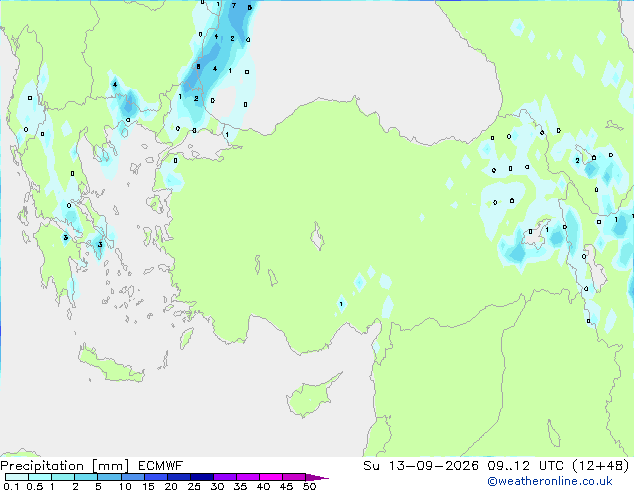Image resolution: width=634 pixels, height=490 pixels.
Task: Click the island of Cyprus on the map
Action: point(311,396)
